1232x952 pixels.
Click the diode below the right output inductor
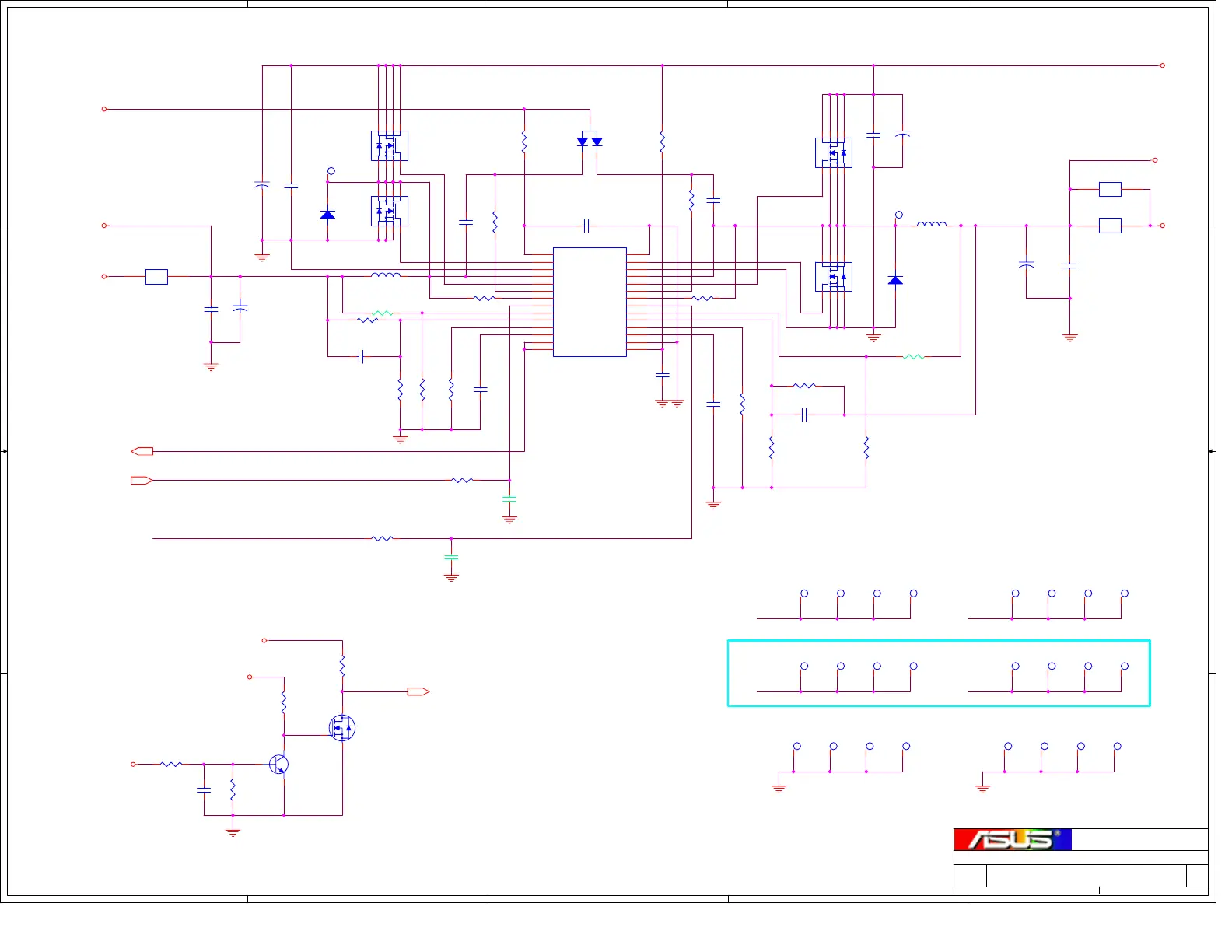click(895, 280)
